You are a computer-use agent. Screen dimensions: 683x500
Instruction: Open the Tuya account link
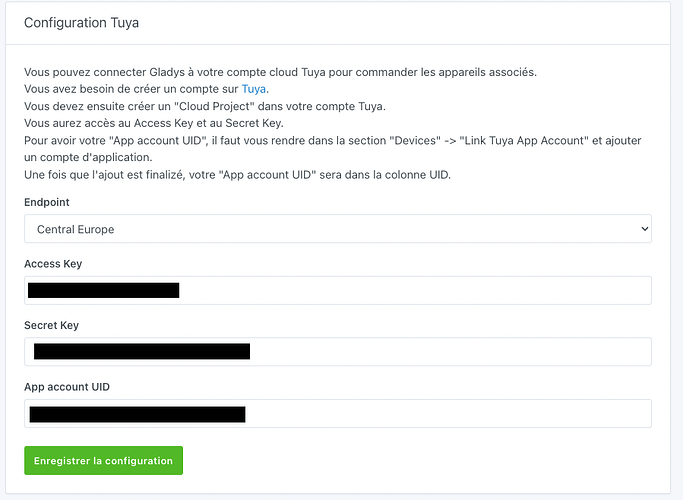click(254, 89)
